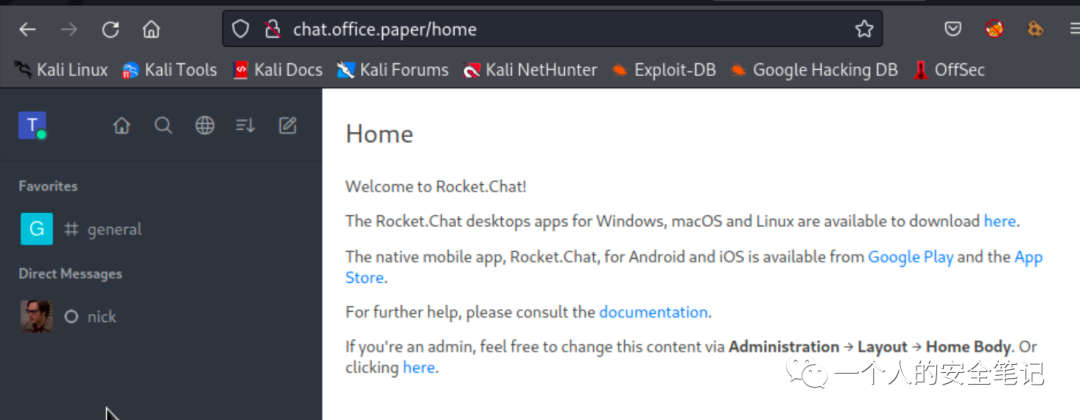Click the insecure connection padlock icon
Screen dimensions: 1080x420
pos(273,29)
